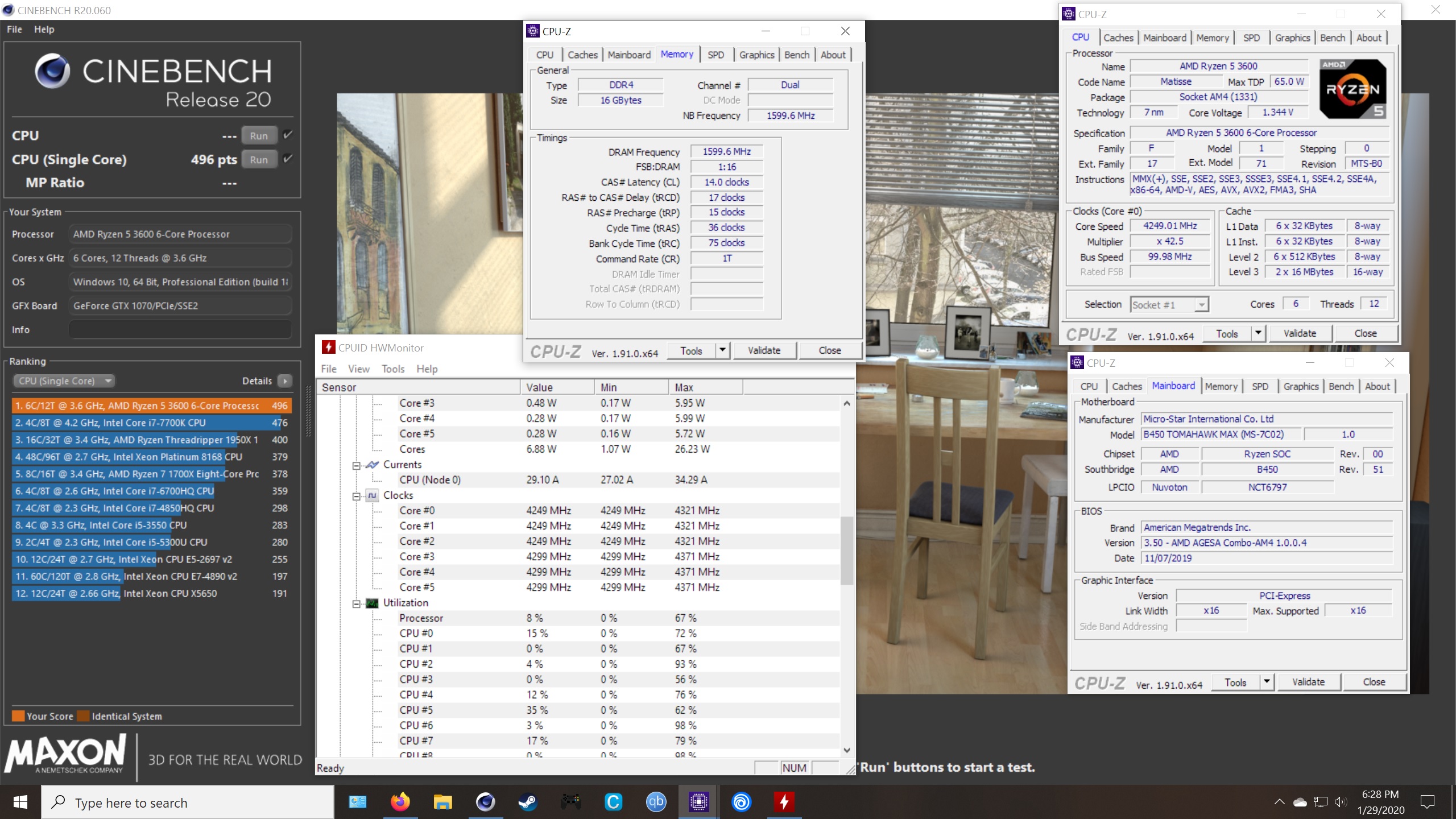Select ranking entry AMD Ryzen Threadripper 1950X
Image resolution: width=1456 pixels, height=819 pixels.
tap(151, 440)
